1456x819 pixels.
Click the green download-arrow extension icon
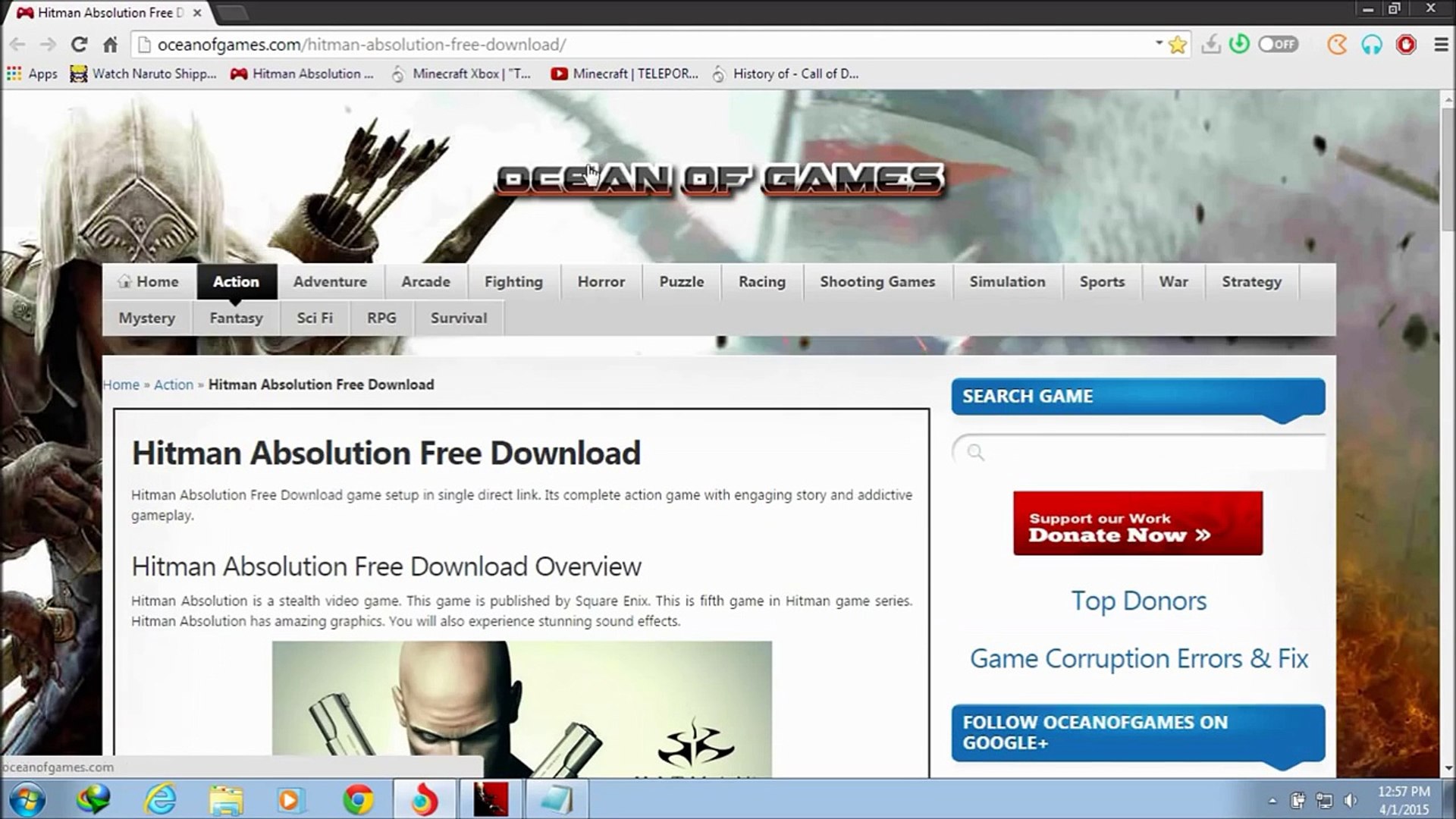coord(1239,44)
